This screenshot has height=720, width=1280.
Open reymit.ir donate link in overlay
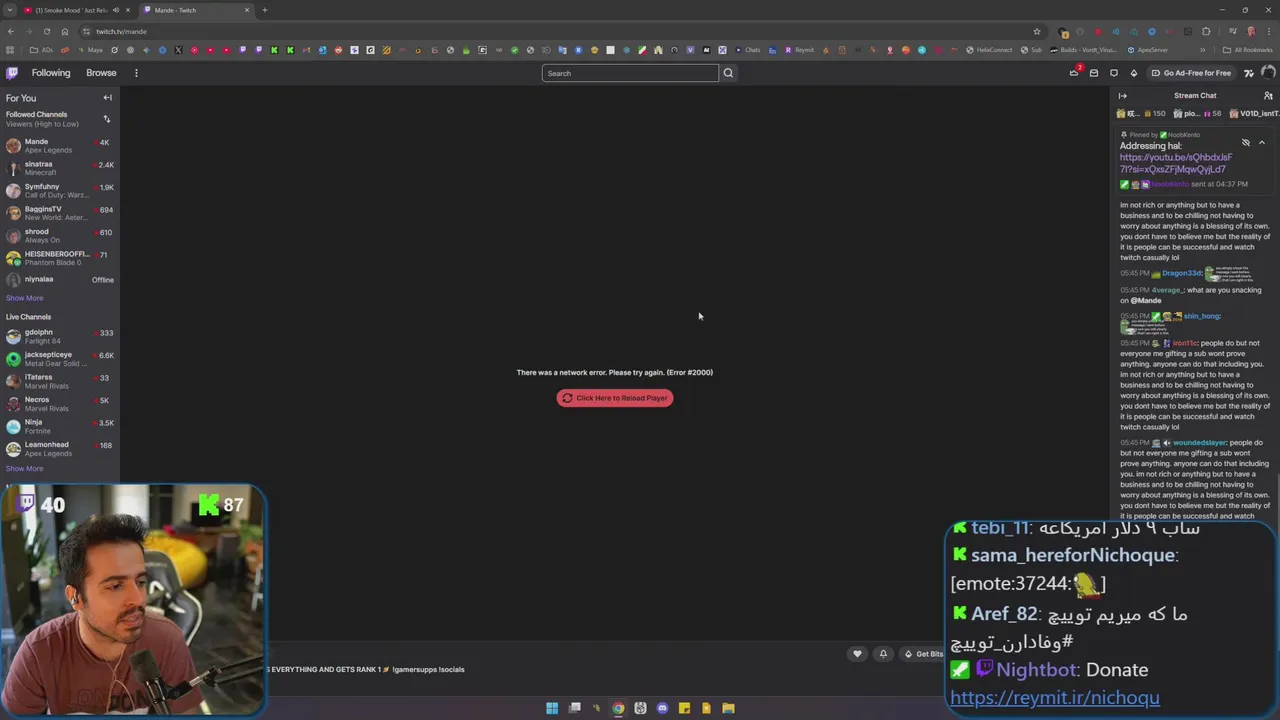[1054, 698]
